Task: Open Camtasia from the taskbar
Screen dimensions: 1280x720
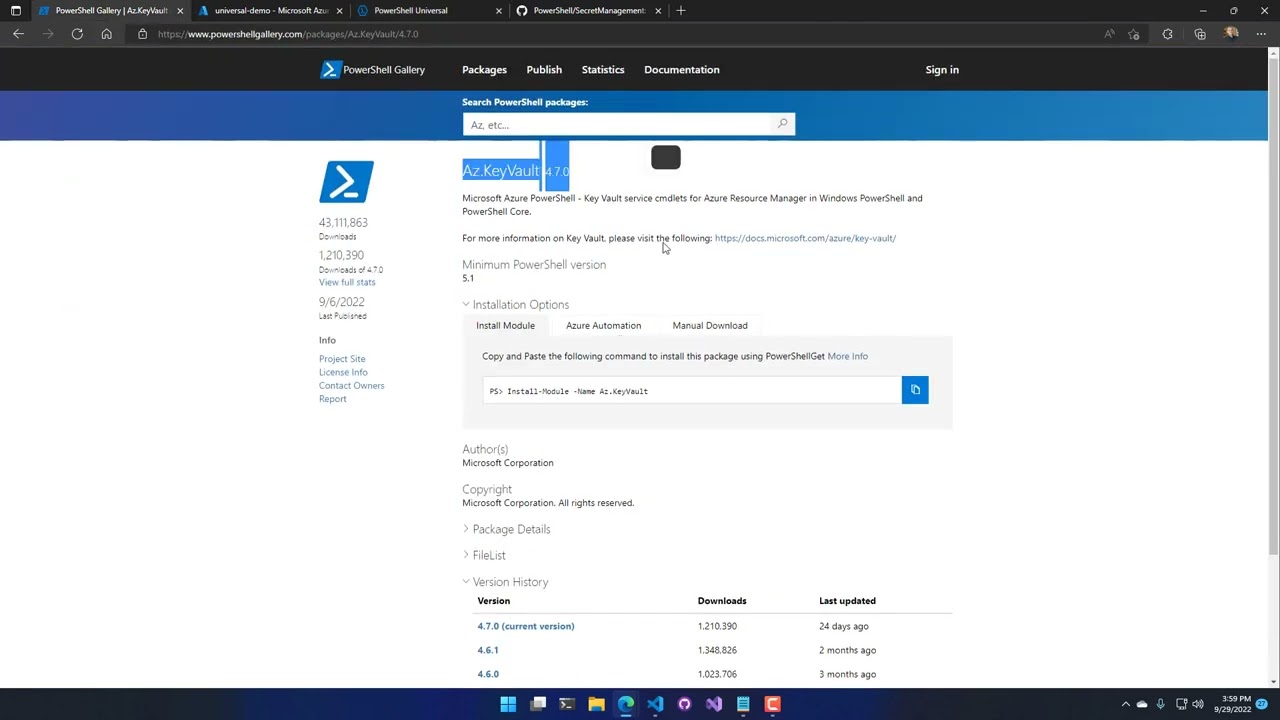Action: point(772,704)
